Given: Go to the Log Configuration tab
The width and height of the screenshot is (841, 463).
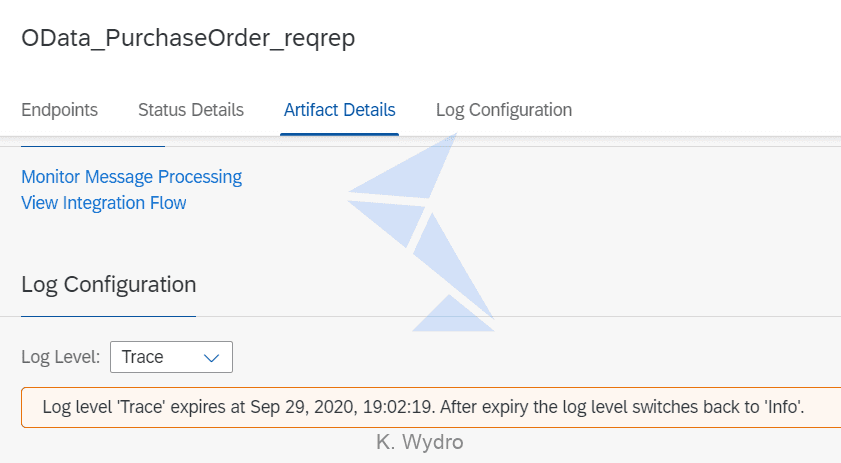Looking at the screenshot, I should point(504,110).
